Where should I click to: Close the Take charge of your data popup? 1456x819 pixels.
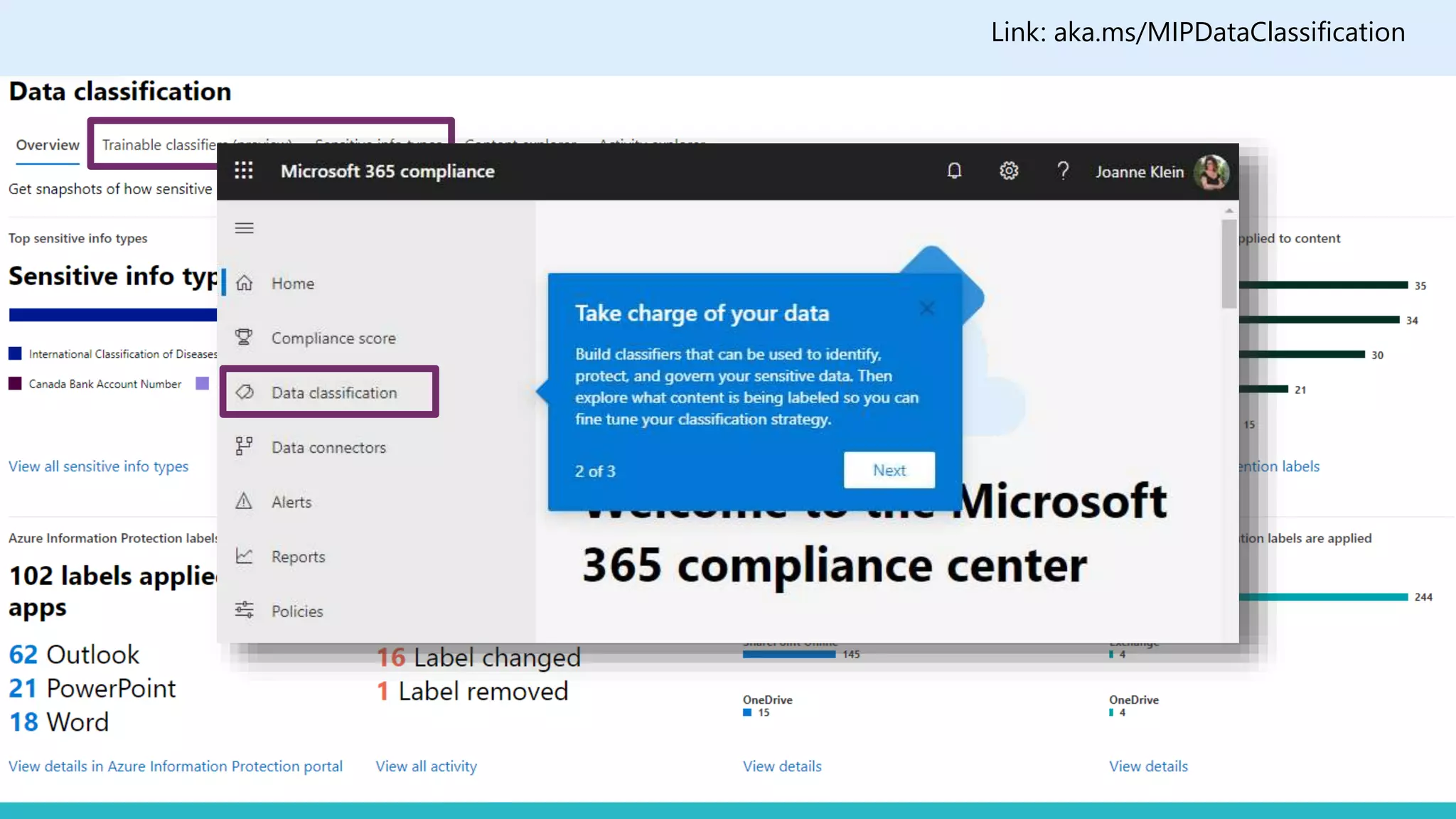click(x=927, y=309)
